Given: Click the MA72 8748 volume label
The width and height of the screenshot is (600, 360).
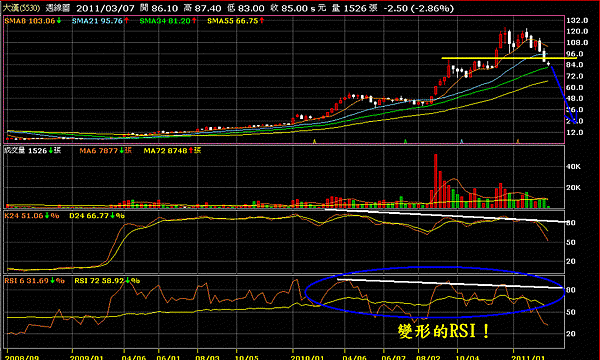Looking at the screenshot, I should (x=172, y=151).
